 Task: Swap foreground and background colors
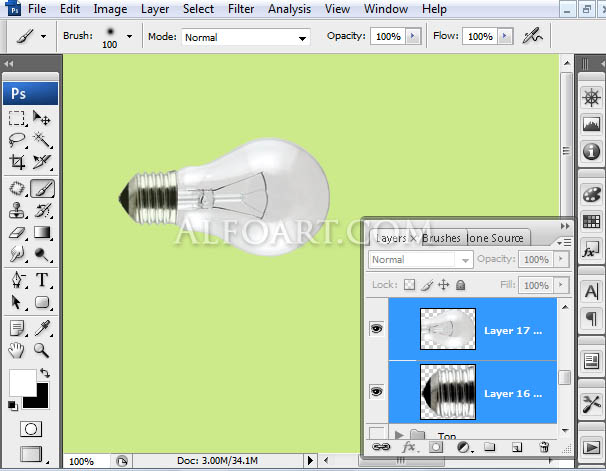click(45, 373)
